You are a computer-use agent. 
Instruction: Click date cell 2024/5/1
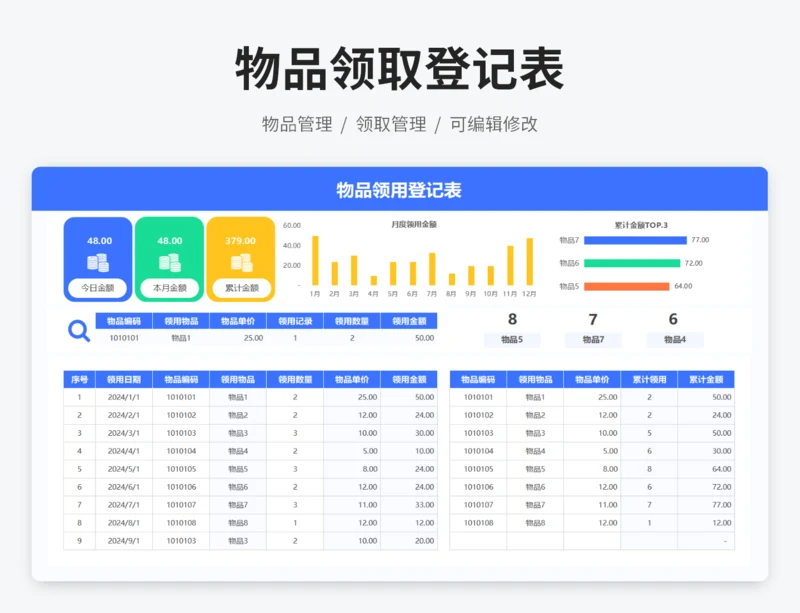(123, 469)
